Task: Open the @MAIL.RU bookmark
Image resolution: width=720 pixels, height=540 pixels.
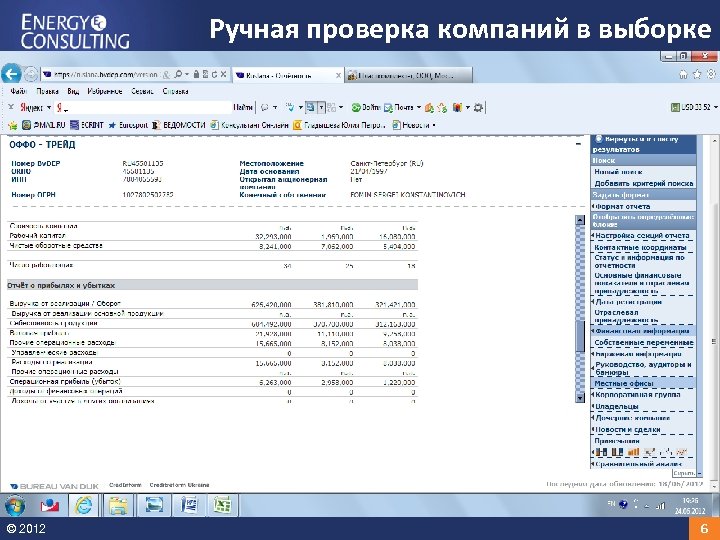Action: point(44,125)
